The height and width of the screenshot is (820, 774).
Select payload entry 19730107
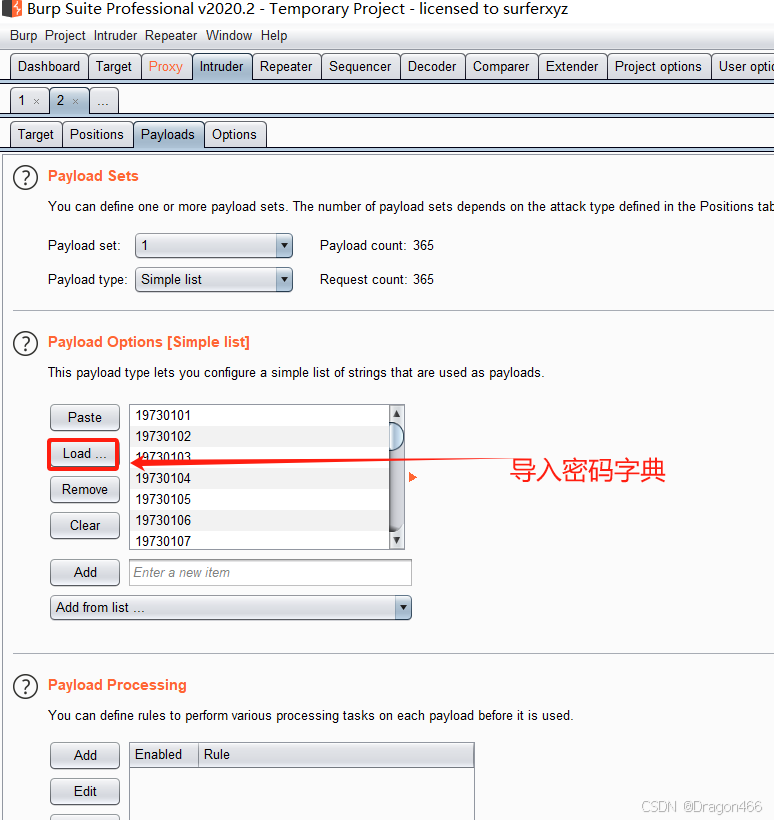click(259, 540)
